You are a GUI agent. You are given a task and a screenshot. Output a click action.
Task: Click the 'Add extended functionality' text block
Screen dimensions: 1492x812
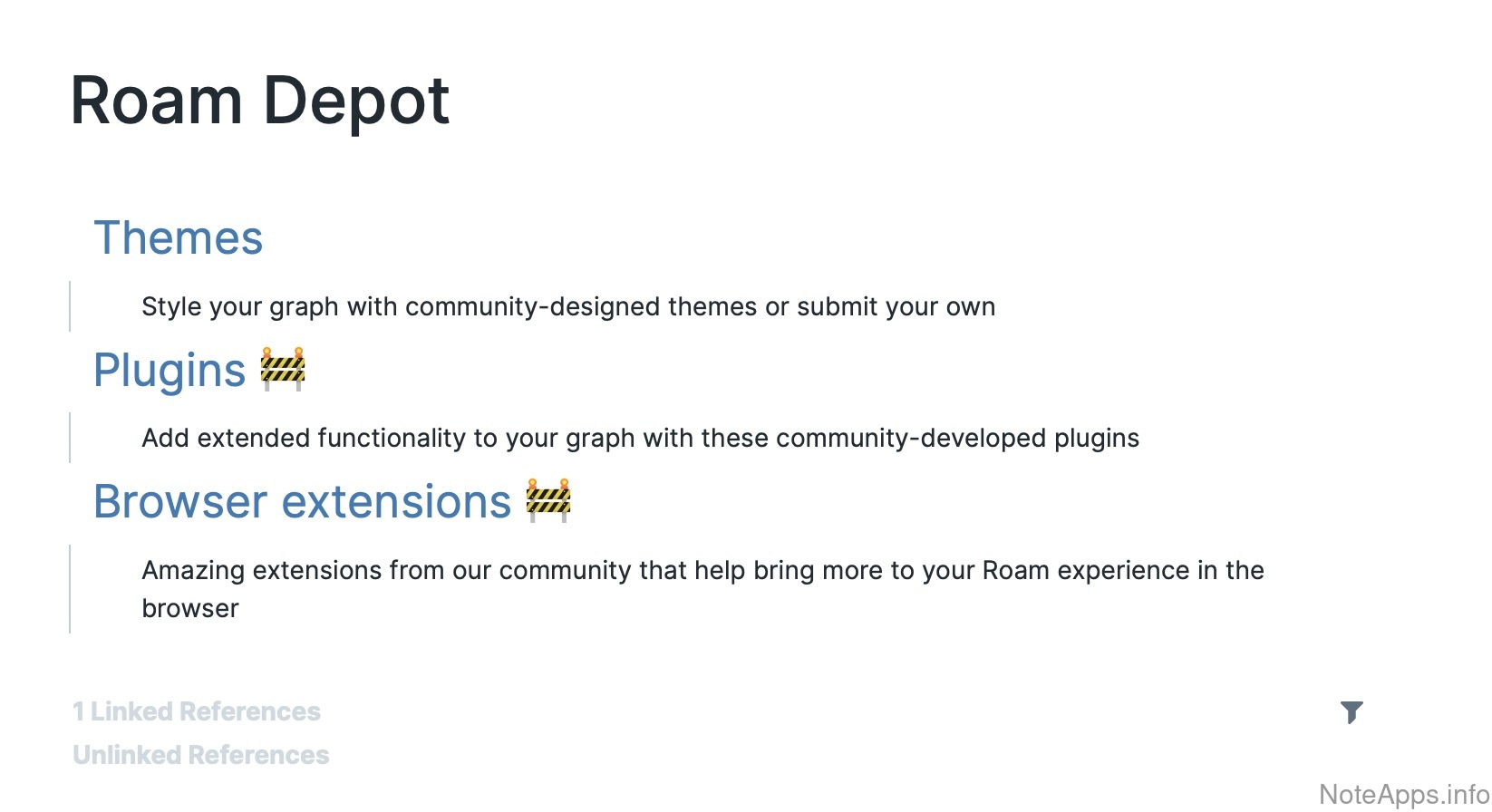coord(640,439)
